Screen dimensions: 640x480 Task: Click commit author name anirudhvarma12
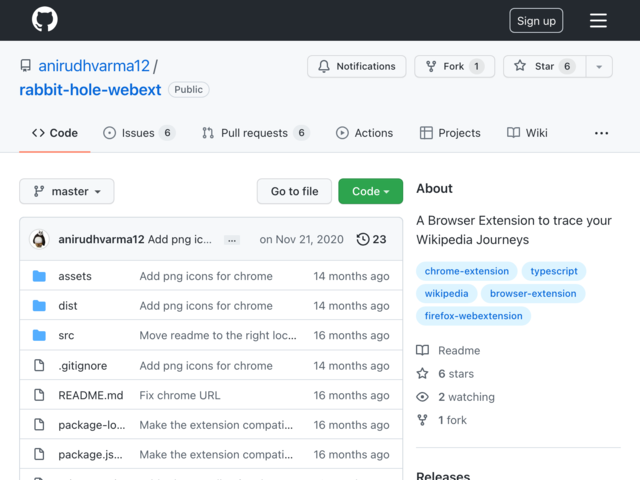[x=101, y=239]
